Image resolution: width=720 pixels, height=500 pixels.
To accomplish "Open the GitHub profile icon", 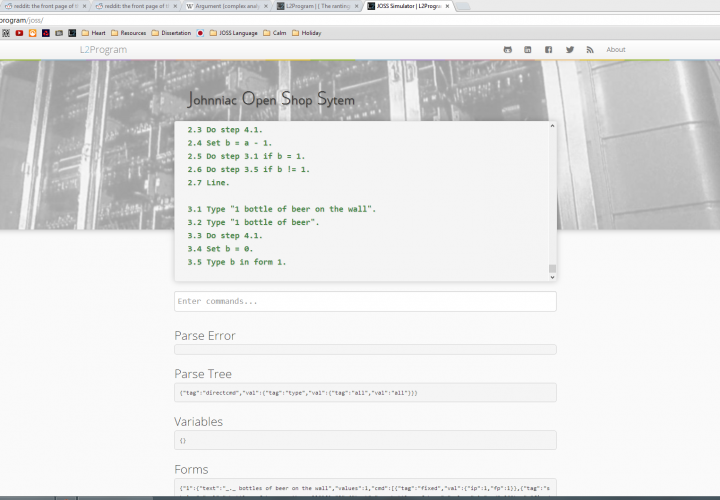I will click(x=507, y=49).
